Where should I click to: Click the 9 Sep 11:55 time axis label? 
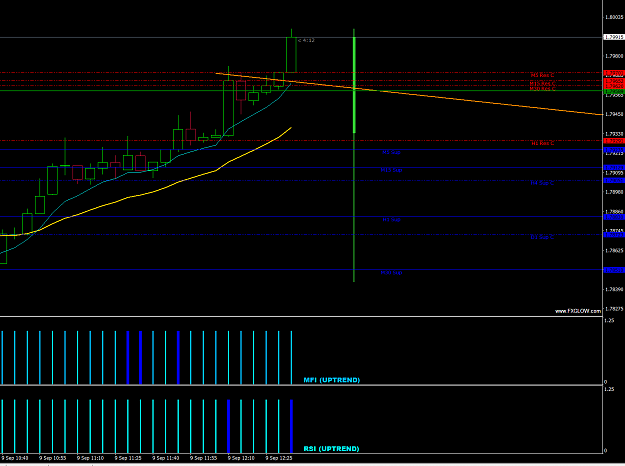point(203,458)
